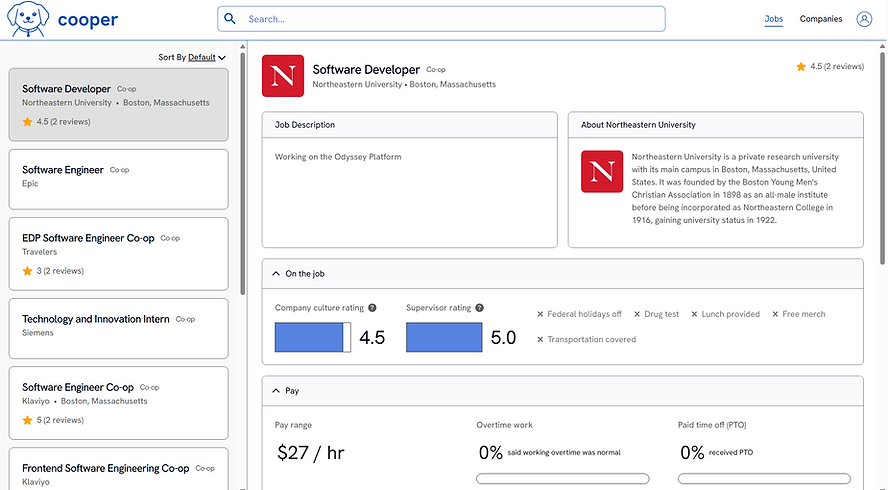Click the star icon next to 4.5 header rating

801,67
